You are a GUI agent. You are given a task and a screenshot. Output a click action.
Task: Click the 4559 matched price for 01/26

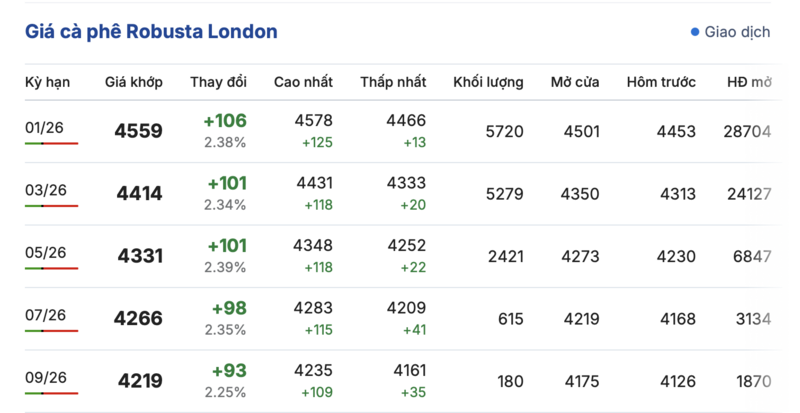tap(139, 131)
